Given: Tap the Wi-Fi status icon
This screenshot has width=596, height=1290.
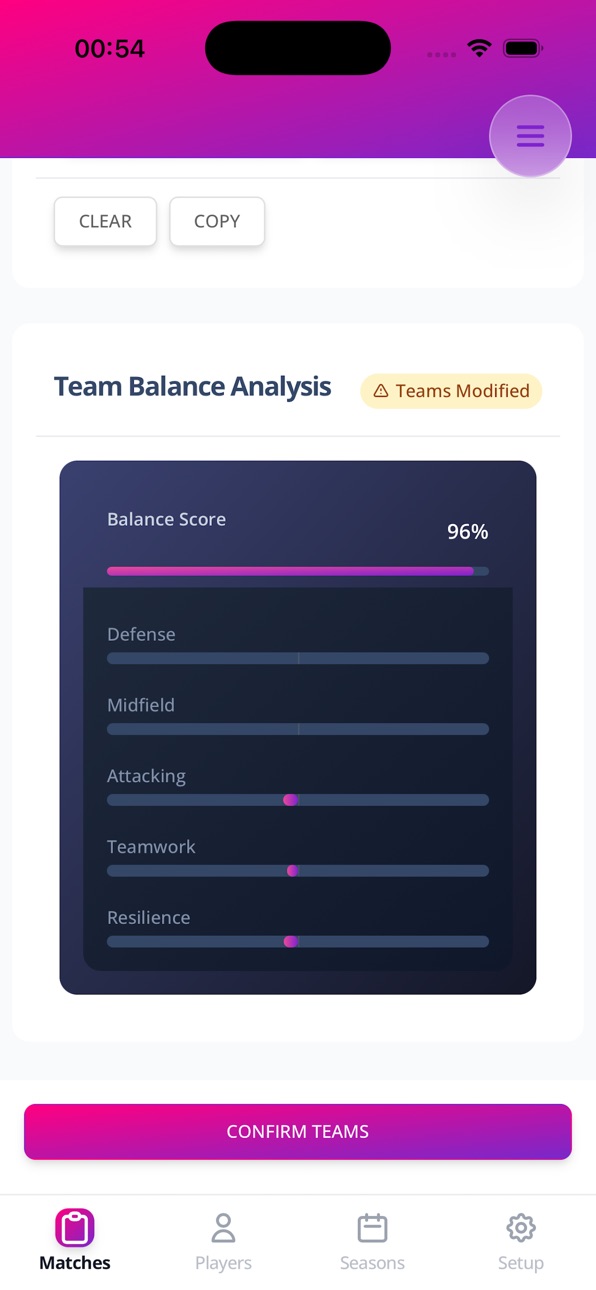Looking at the screenshot, I should (x=480, y=48).
